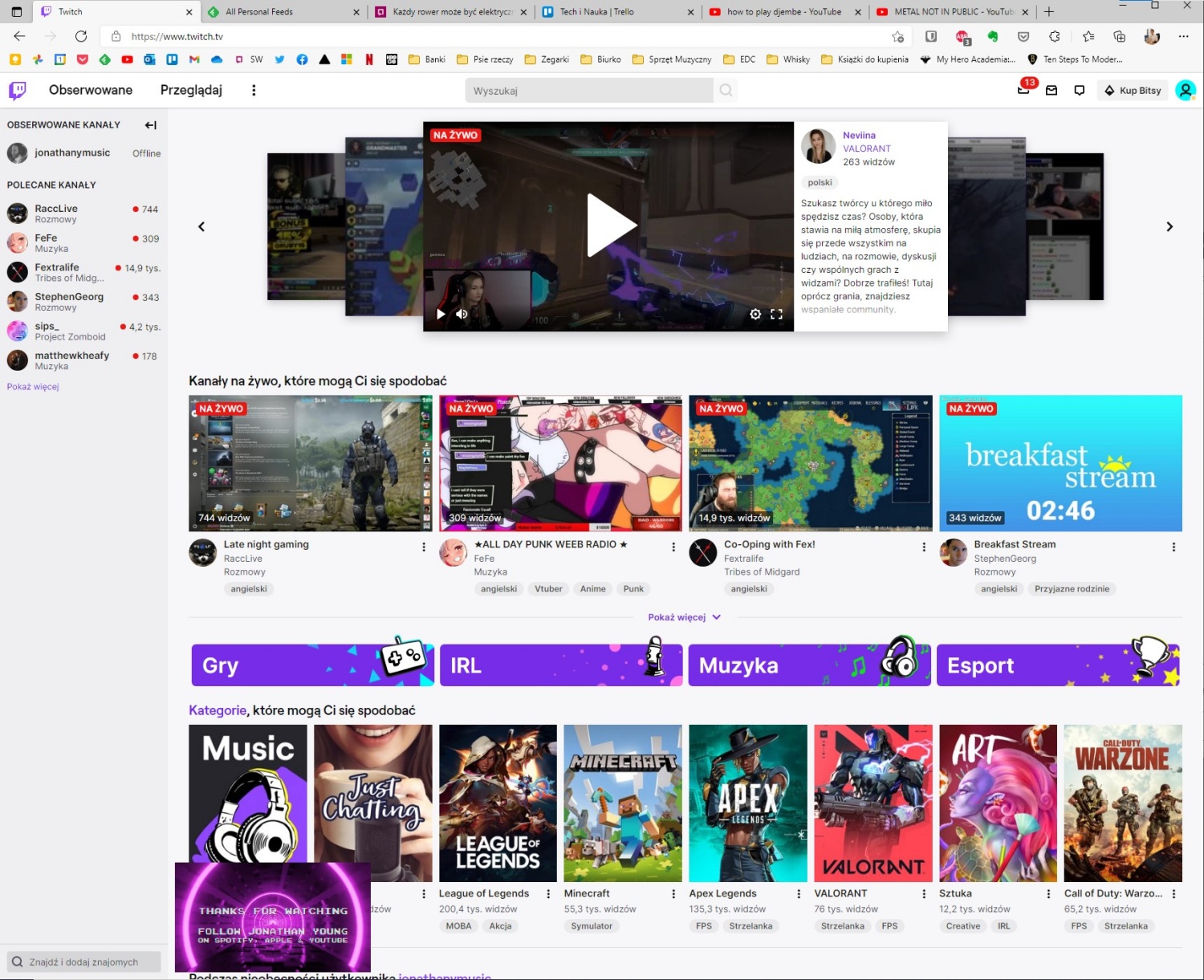Click Kup Bitsy button

pyautogui.click(x=1133, y=91)
